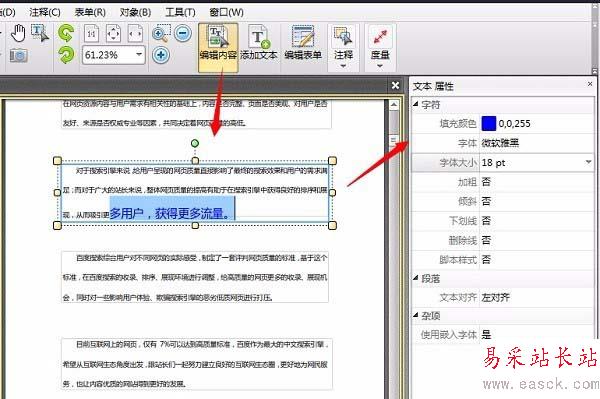Change the 文本对齐 alignment 左对齐 value
600x399 pixels.
coord(536,297)
